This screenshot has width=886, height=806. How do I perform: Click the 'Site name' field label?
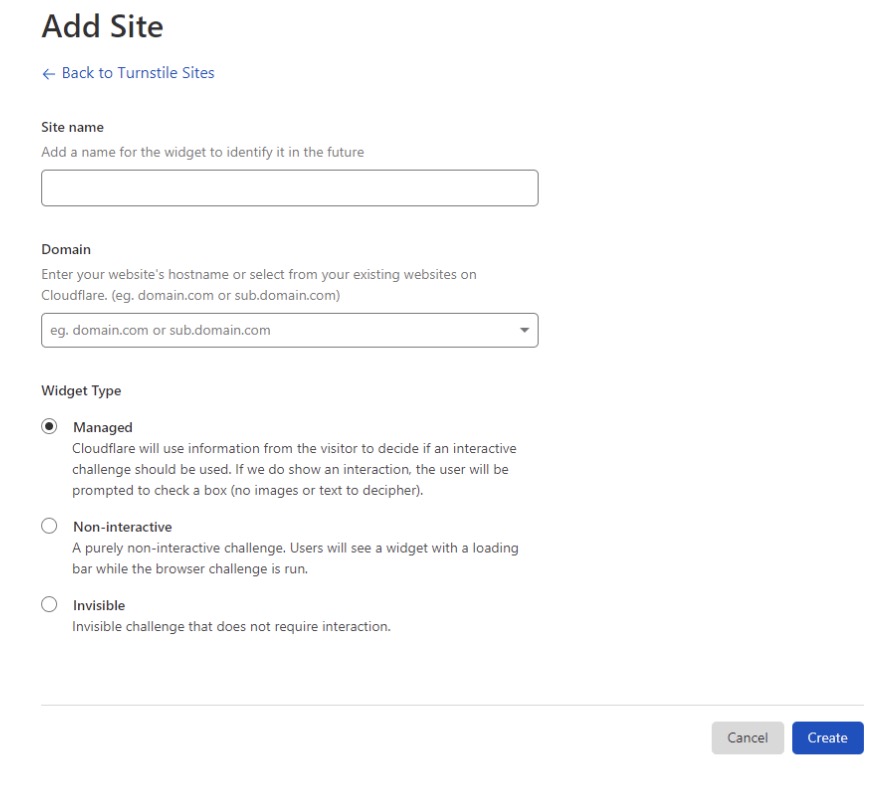click(72, 127)
